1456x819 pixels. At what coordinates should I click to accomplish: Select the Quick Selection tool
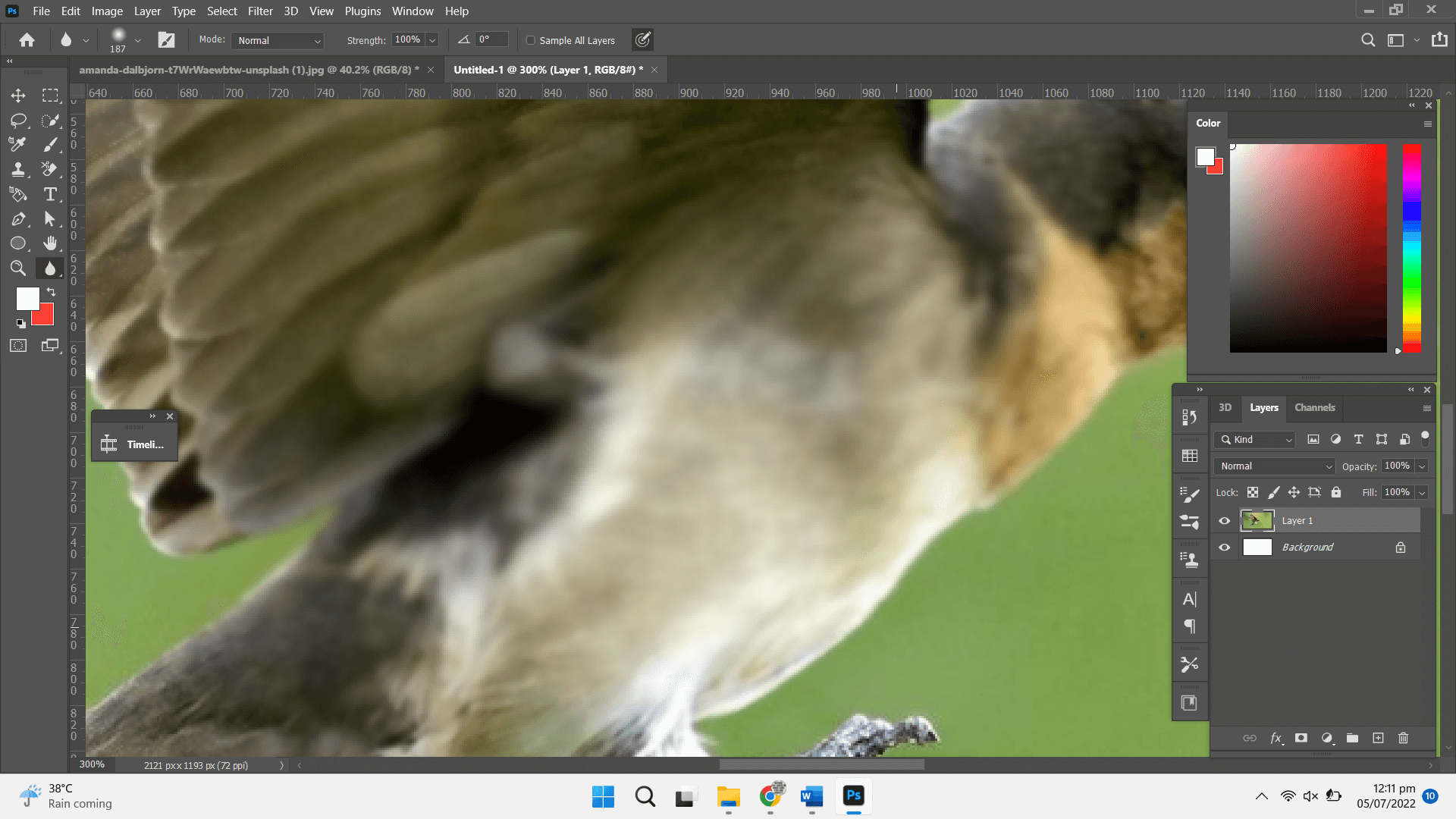[50, 121]
